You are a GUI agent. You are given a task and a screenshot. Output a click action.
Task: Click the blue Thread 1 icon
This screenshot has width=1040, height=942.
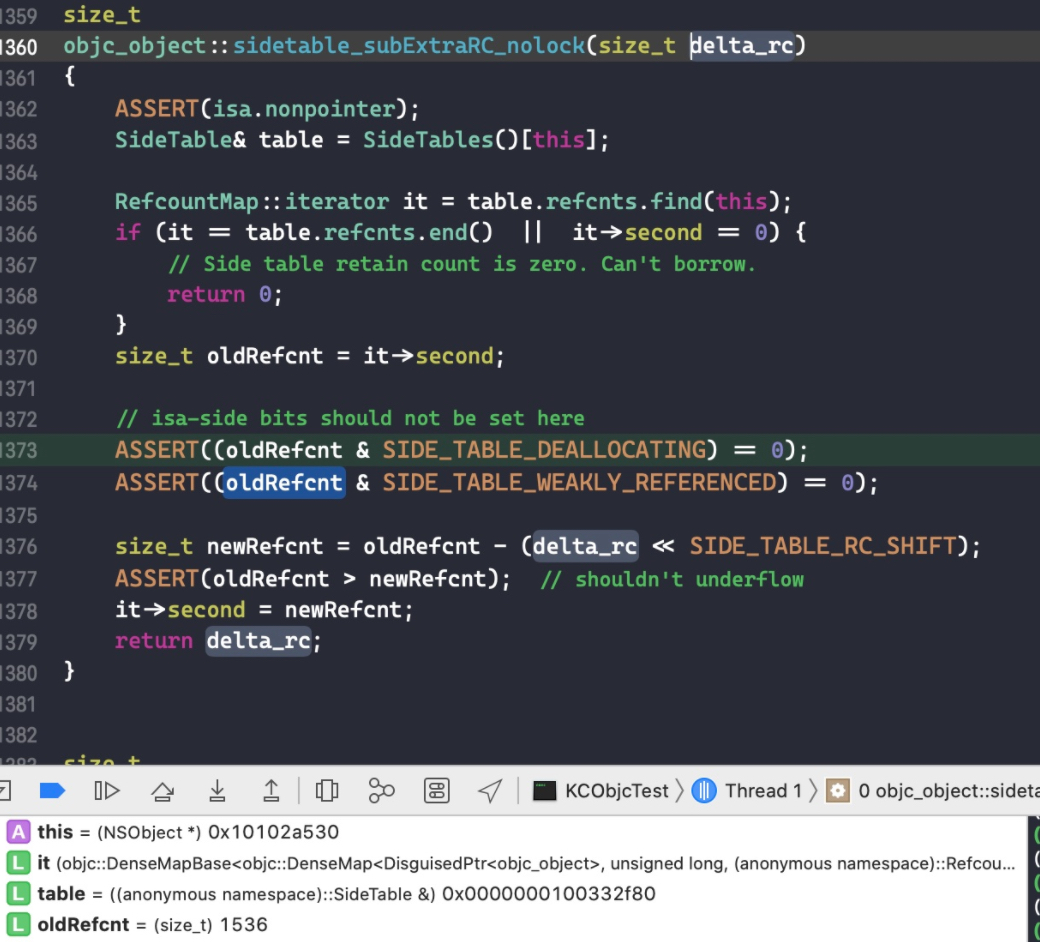pyautogui.click(x=704, y=791)
